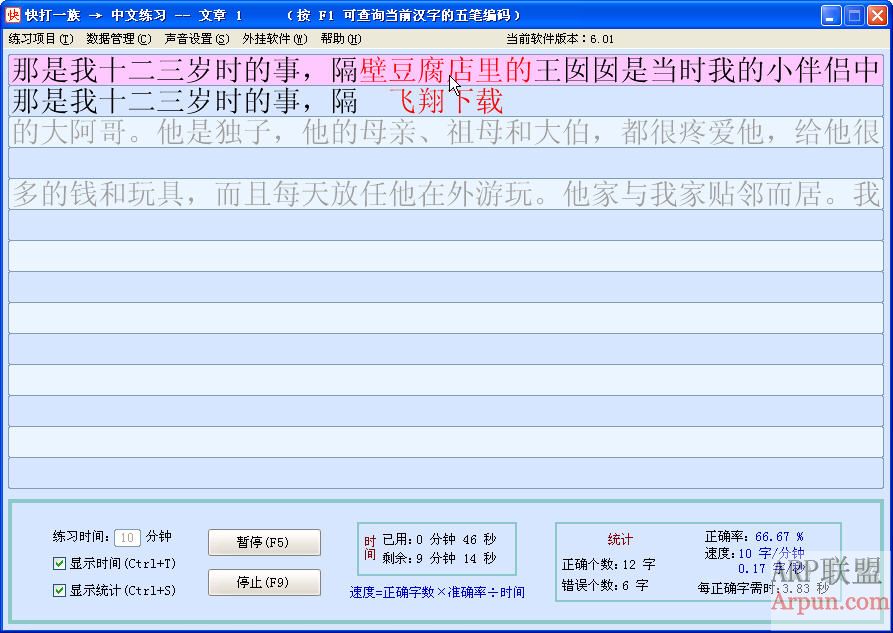Toggle the 显示时间 checkbox
893x633 pixels.
60,563
